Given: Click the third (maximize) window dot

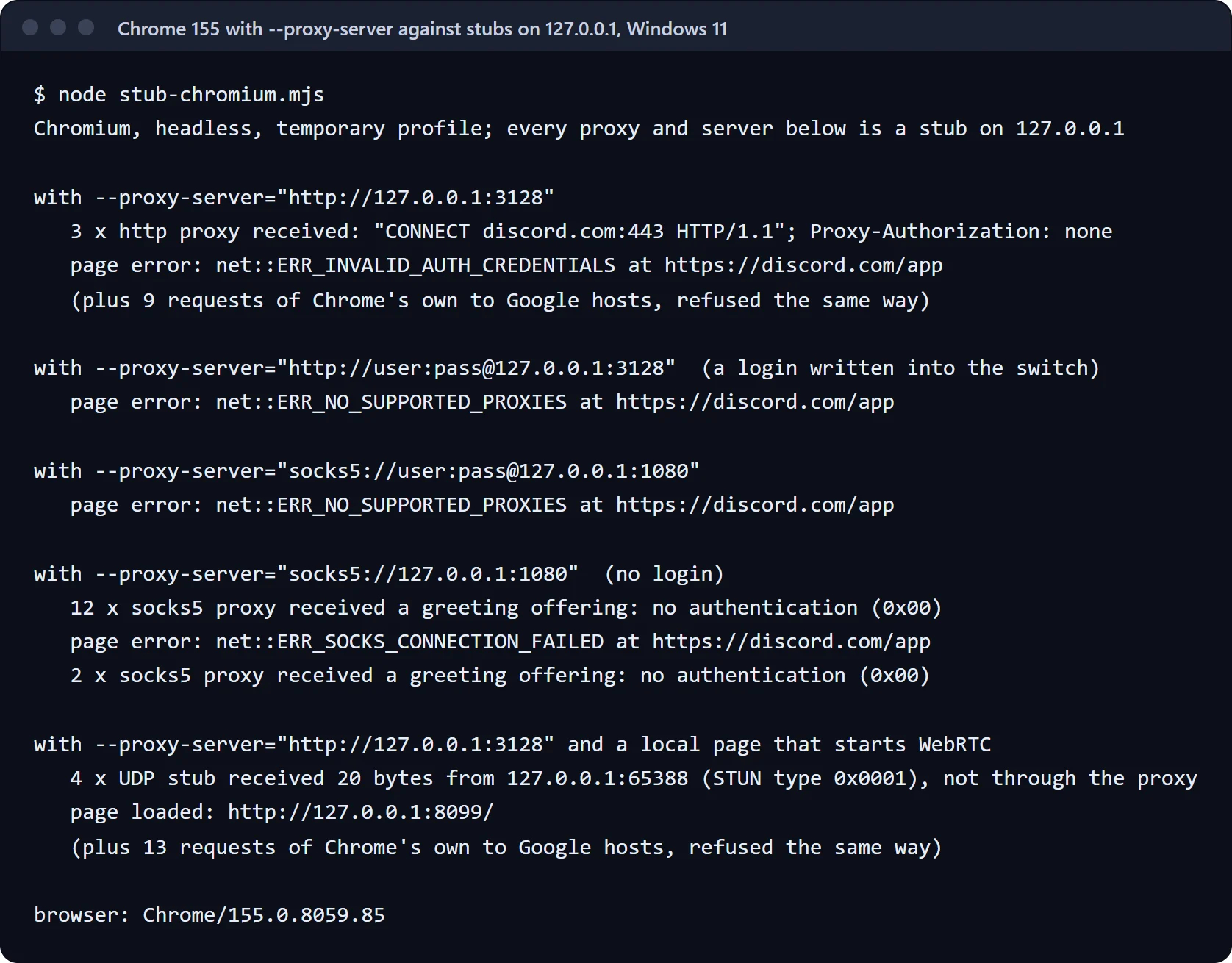Looking at the screenshot, I should [x=86, y=27].
